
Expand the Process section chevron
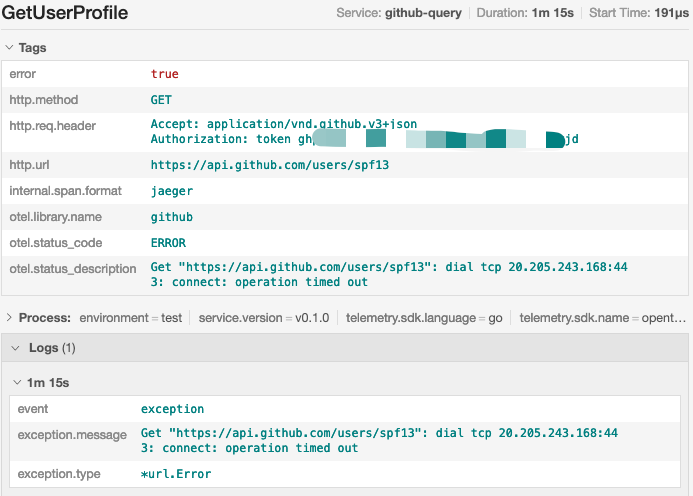[10, 318]
